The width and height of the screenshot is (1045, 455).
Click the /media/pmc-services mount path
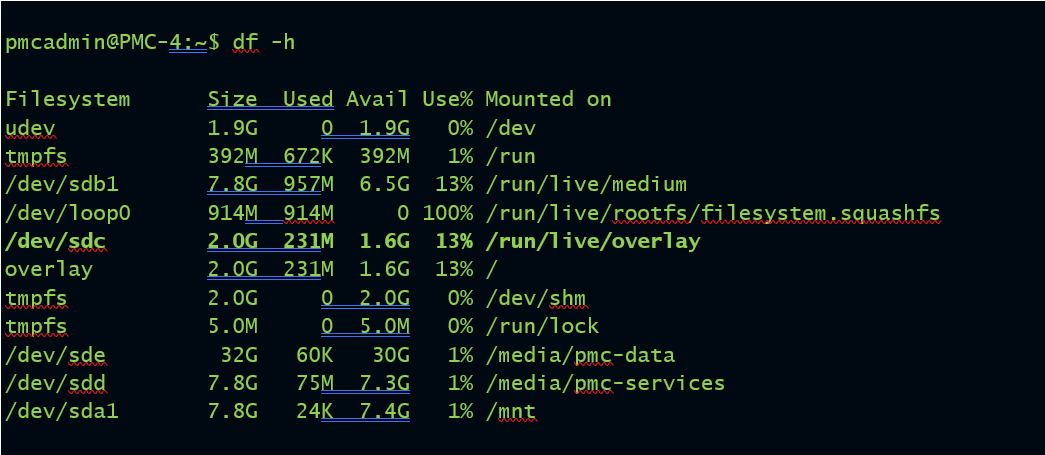pyautogui.click(x=605, y=384)
